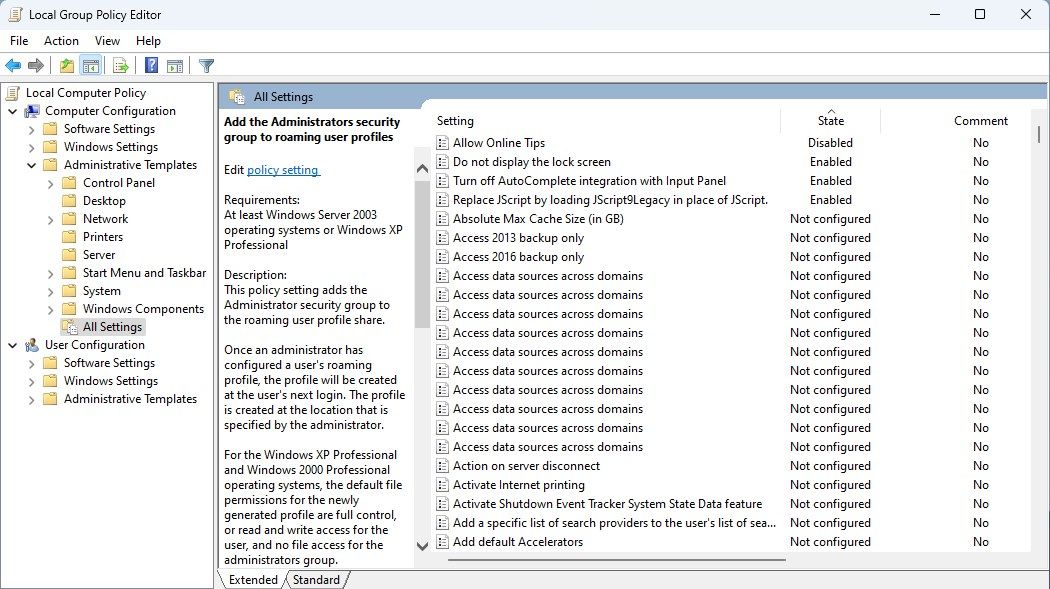This screenshot has width=1050, height=589.
Task: Toggle Show/Hide Console Tree icon
Action: [x=90, y=66]
